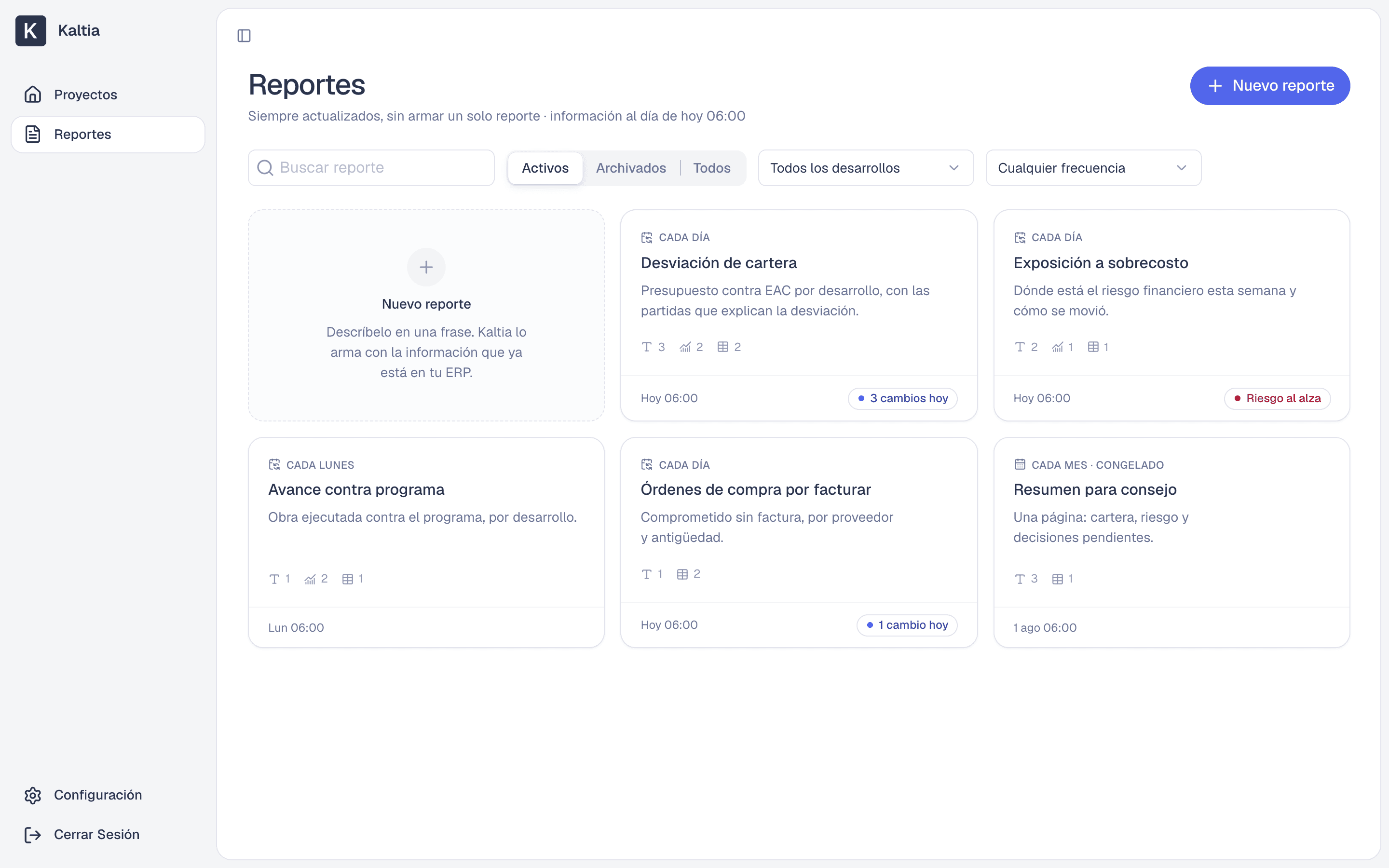Click the Configuración gear icon

point(33,795)
